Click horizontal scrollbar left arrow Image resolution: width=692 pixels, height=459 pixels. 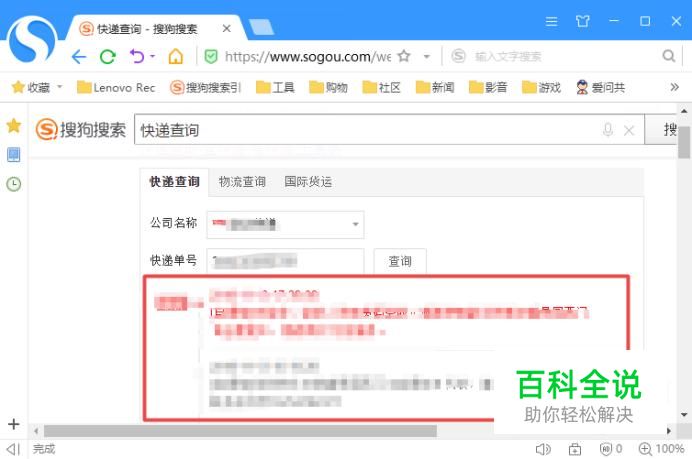pyautogui.click(x=36, y=431)
